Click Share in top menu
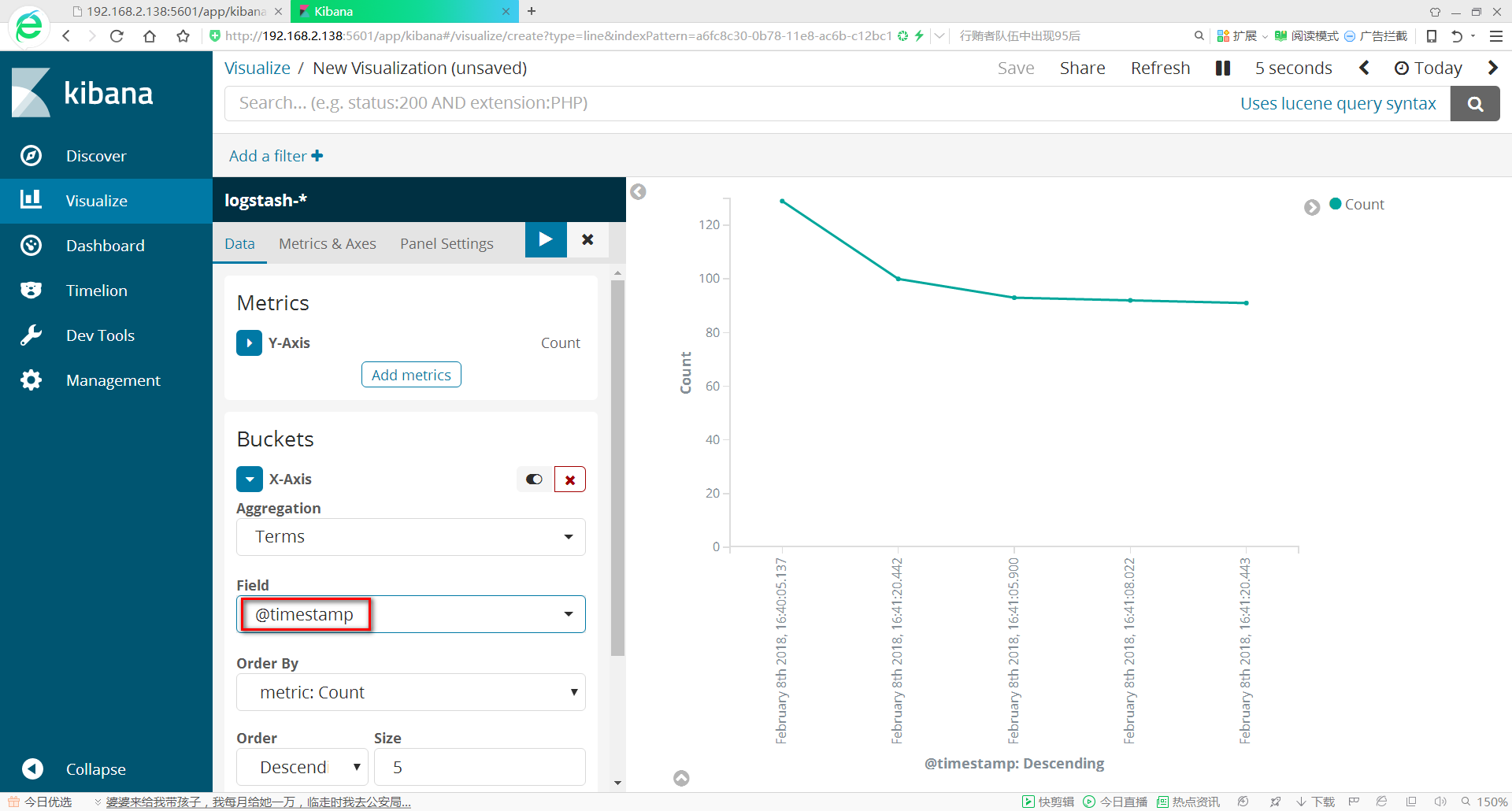This screenshot has width=1512, height=811. 1082,69
